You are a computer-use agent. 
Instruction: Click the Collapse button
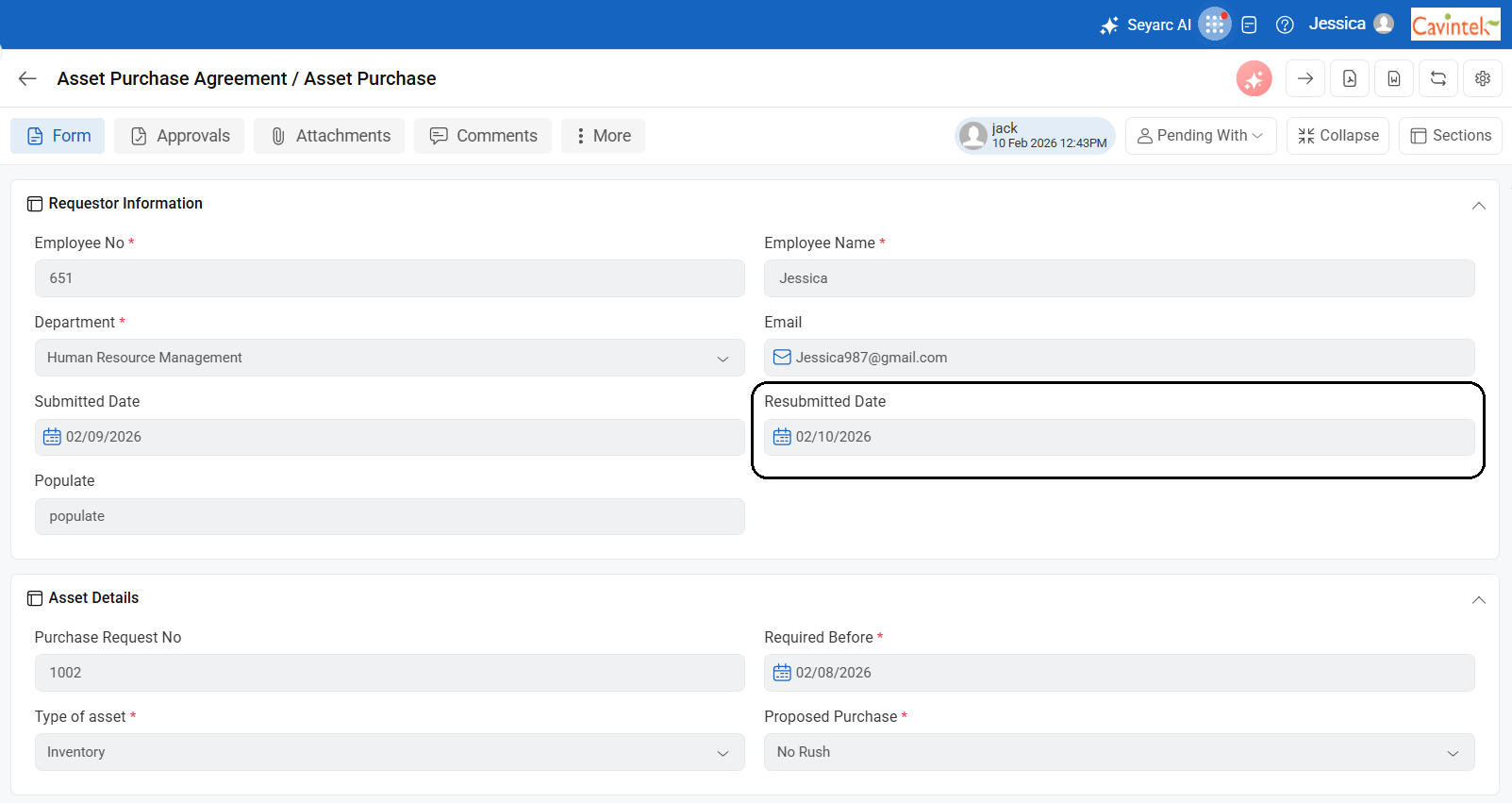(1338, 136)
